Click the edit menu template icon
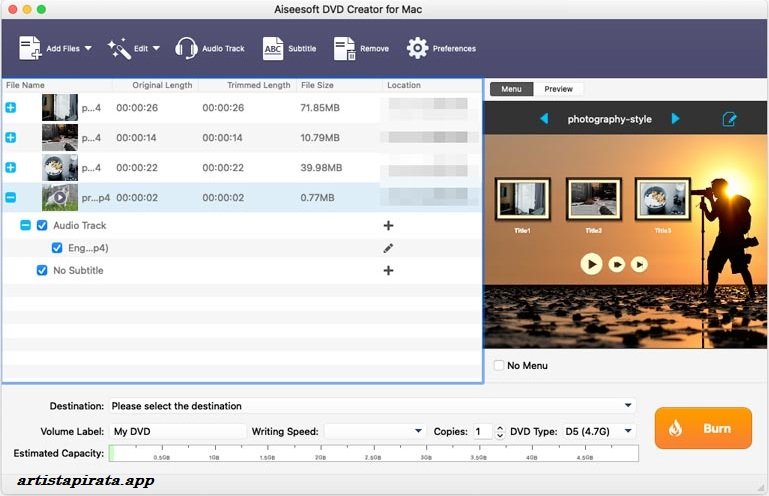 (x=729, y=119)
